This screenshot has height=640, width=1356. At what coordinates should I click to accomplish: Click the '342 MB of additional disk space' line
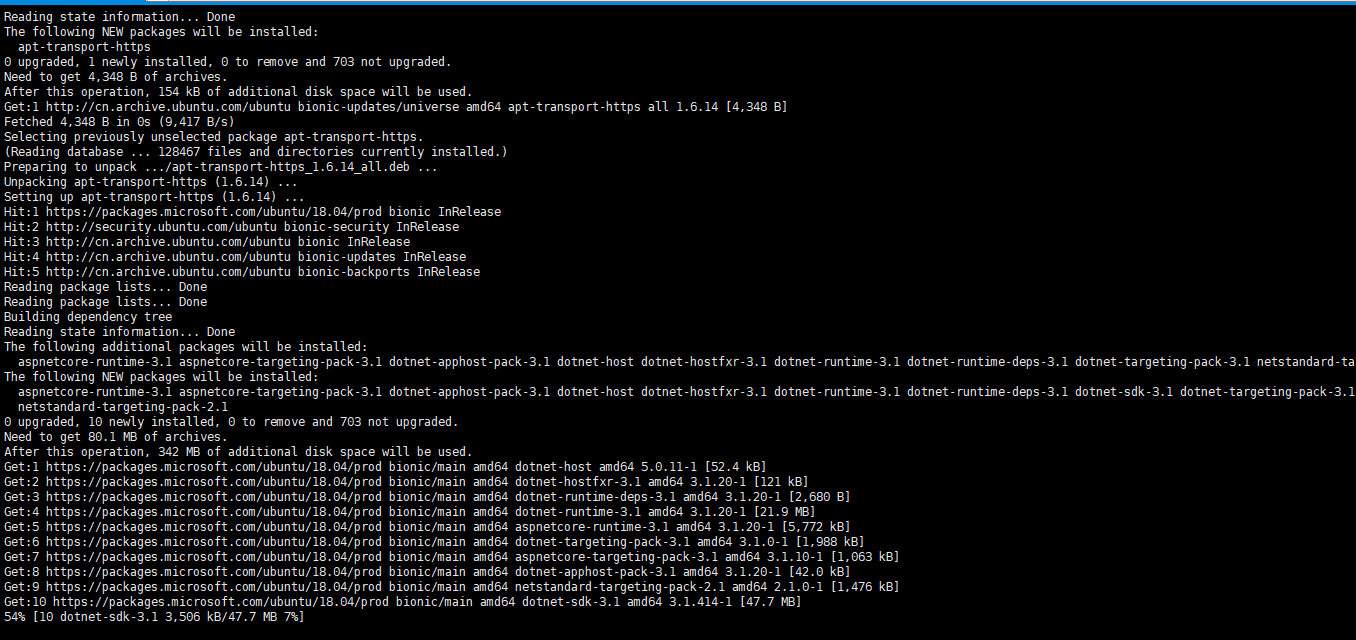[238, 452]
